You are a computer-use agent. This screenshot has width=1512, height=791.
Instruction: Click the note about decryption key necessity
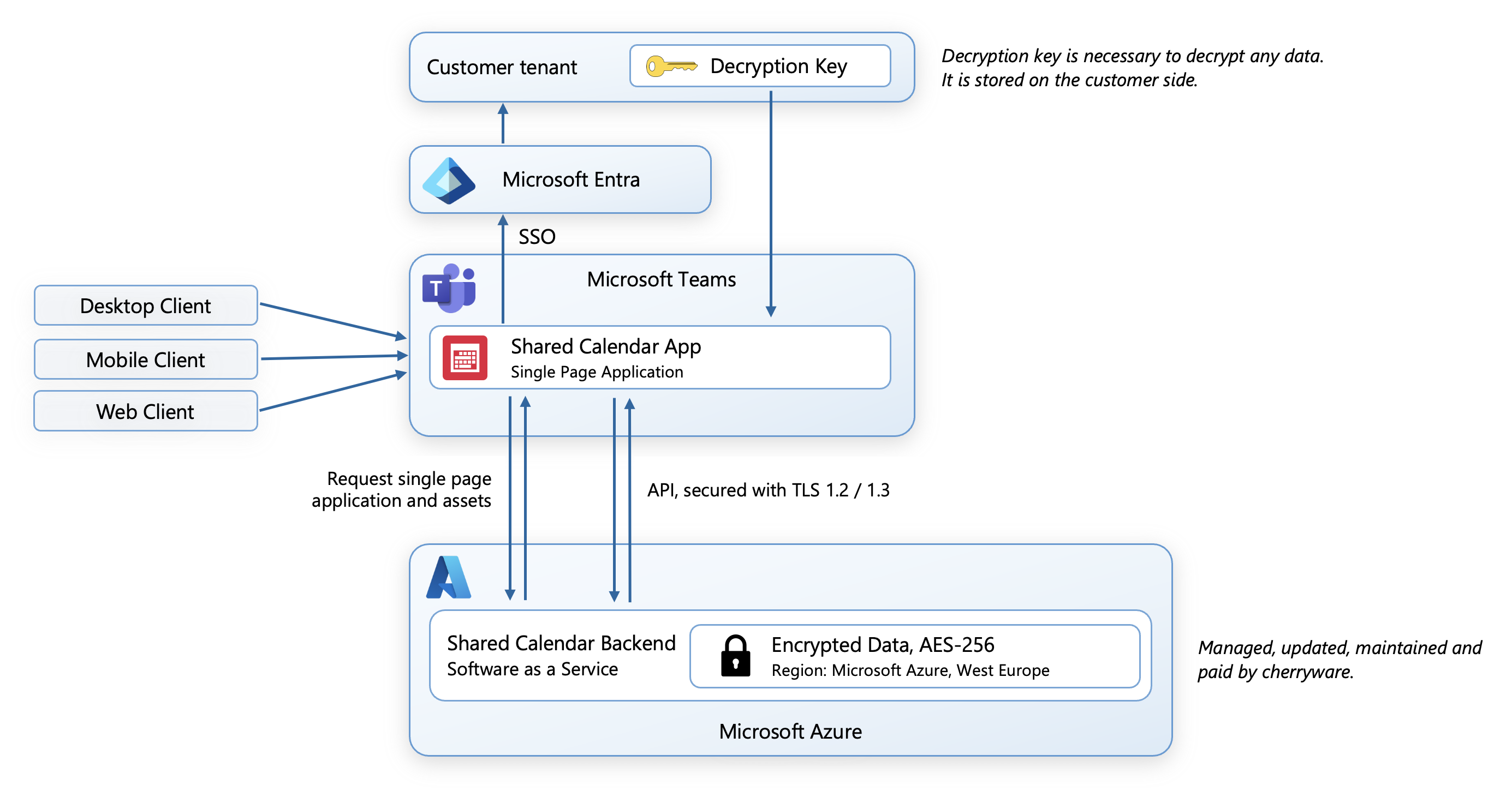pyautogui.click(x=1132, y=68)
